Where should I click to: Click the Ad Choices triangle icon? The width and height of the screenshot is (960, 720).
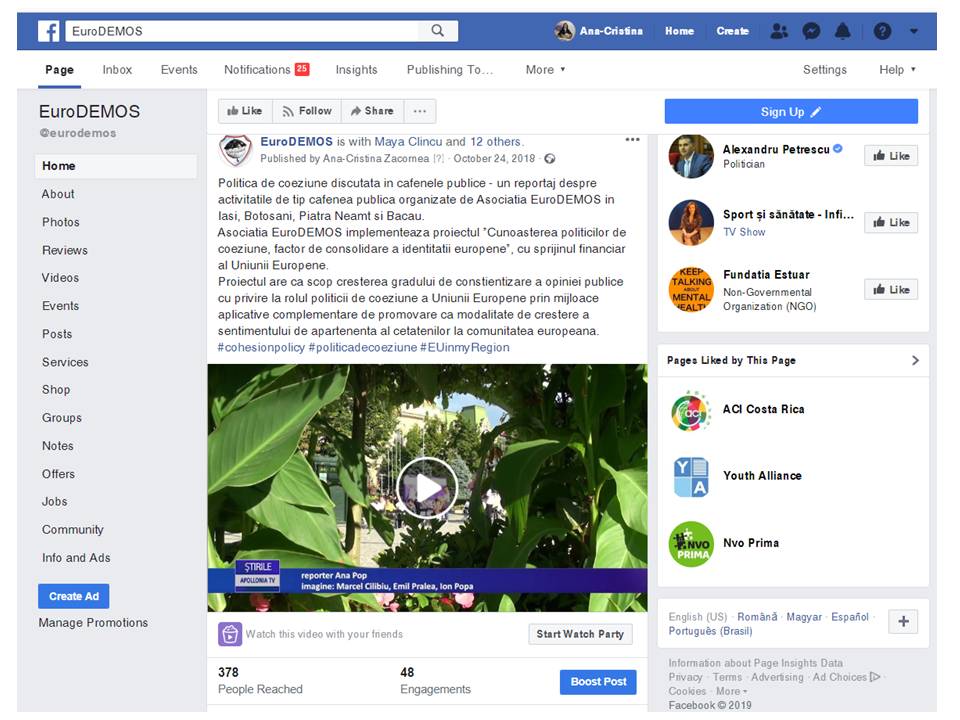[x=875, y=677]
